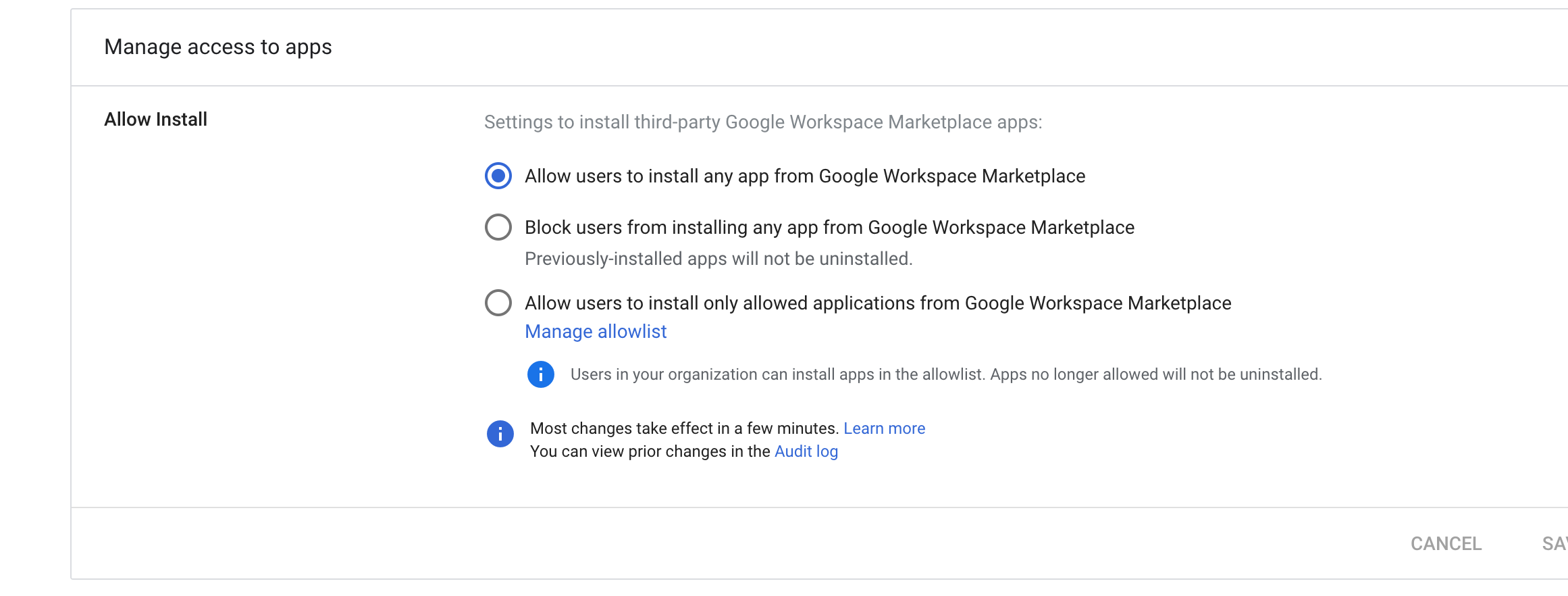Open the Audit log link
Image resolution: width=1568 pixels, height=596 pixels.
coord(806,451)
